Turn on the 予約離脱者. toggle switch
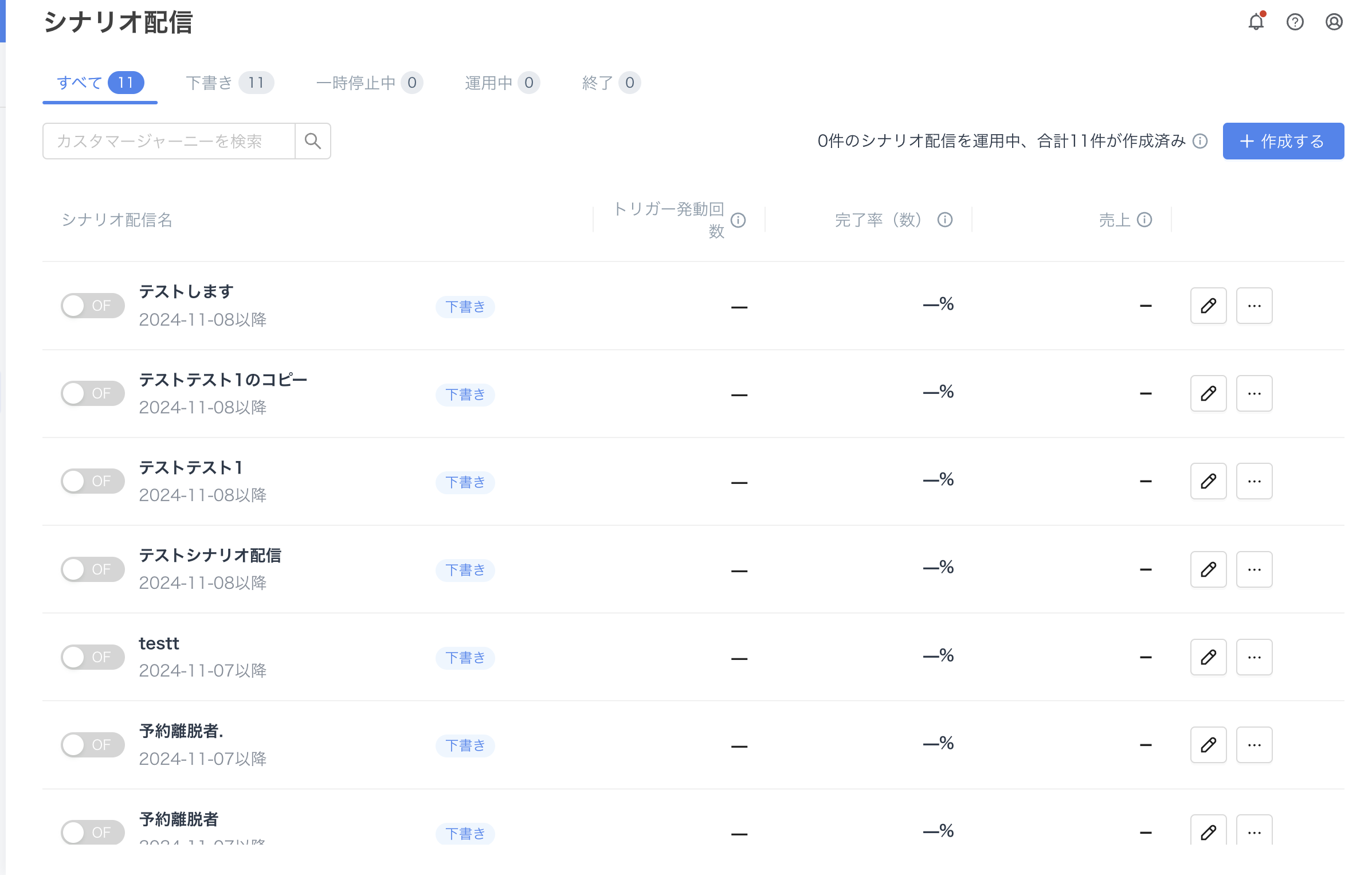 92,745
